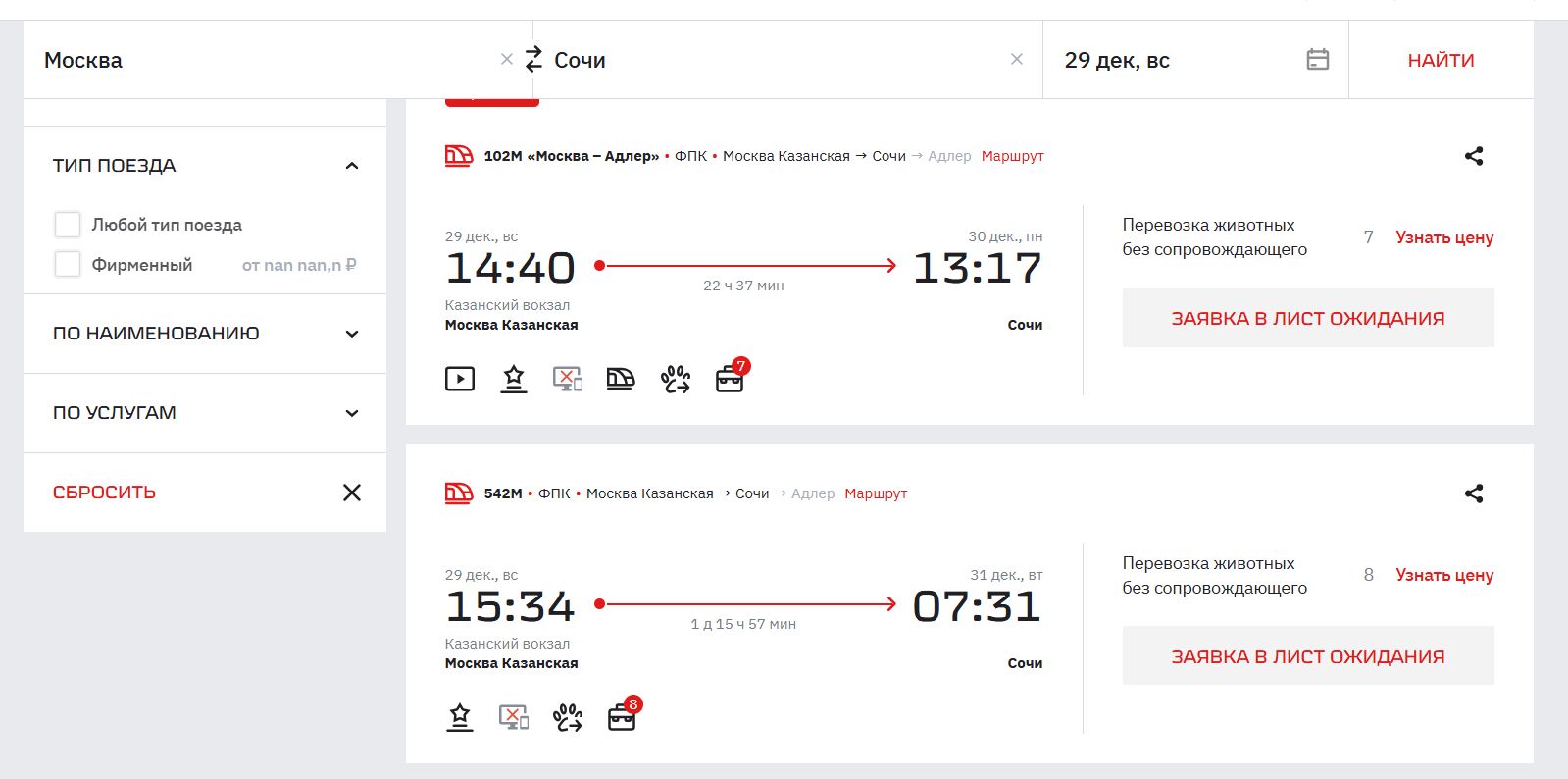Click the pet transport paw icon for 102M
Viewport: 1568px width, 779px height.
[x=675, y=379]
